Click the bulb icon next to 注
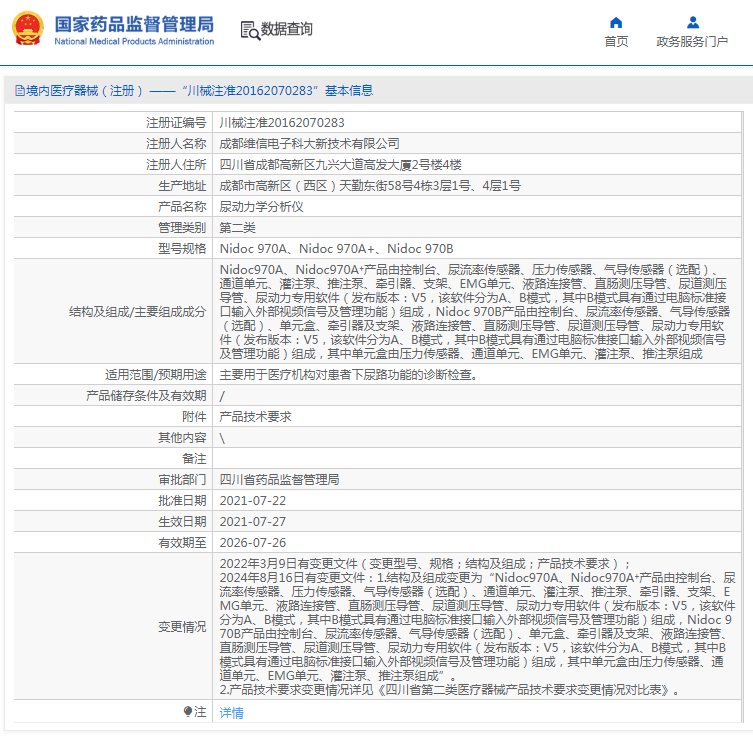Screen dimensions: 753x736 click(188, 711)
